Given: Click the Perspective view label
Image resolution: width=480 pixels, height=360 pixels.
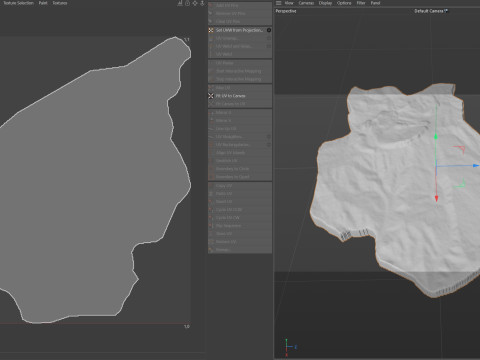Looking at the screenshot, I should coord(286,11).
